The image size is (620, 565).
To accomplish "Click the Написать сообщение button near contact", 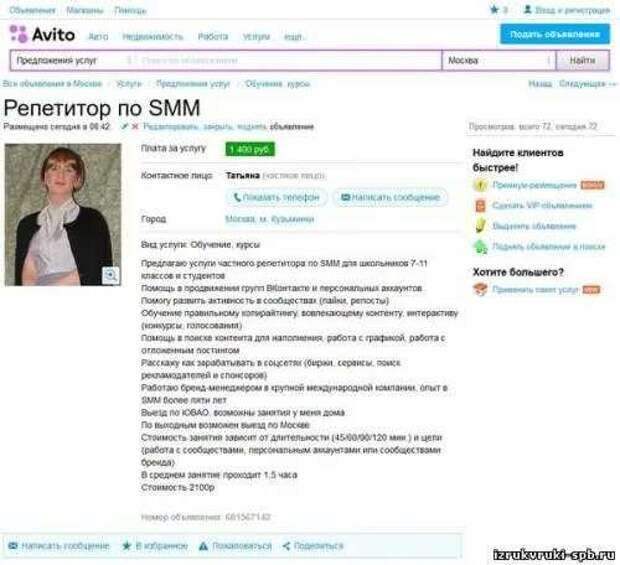I will click(x=390, y=197).
